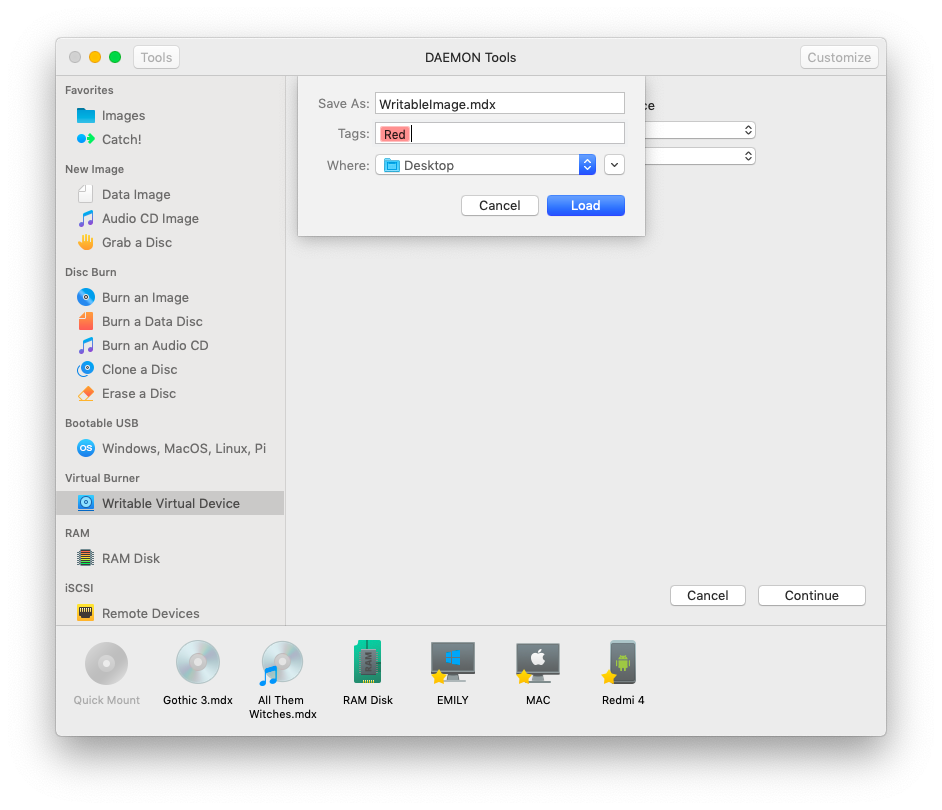The width and height of the screenshot is (942, 810).
Task: Click inside the Tags input field
Action: 500,133
